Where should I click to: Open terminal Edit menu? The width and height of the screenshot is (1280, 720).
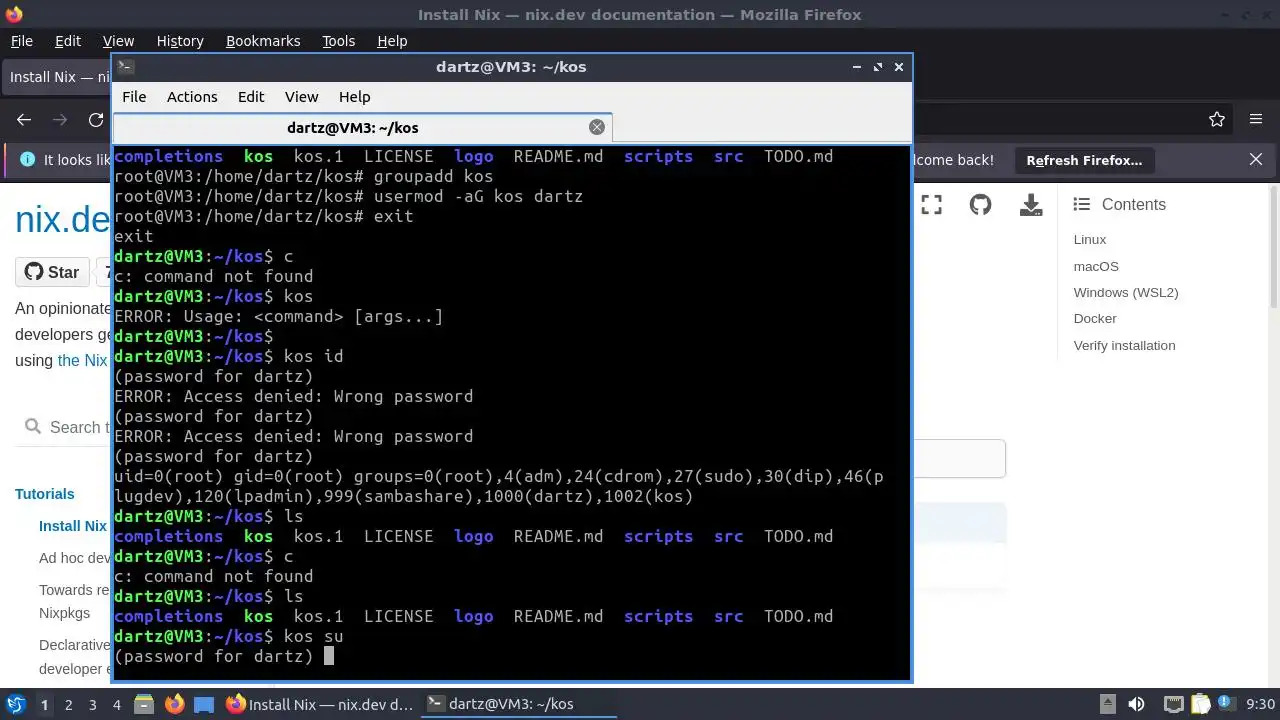[x=251, y=97]
